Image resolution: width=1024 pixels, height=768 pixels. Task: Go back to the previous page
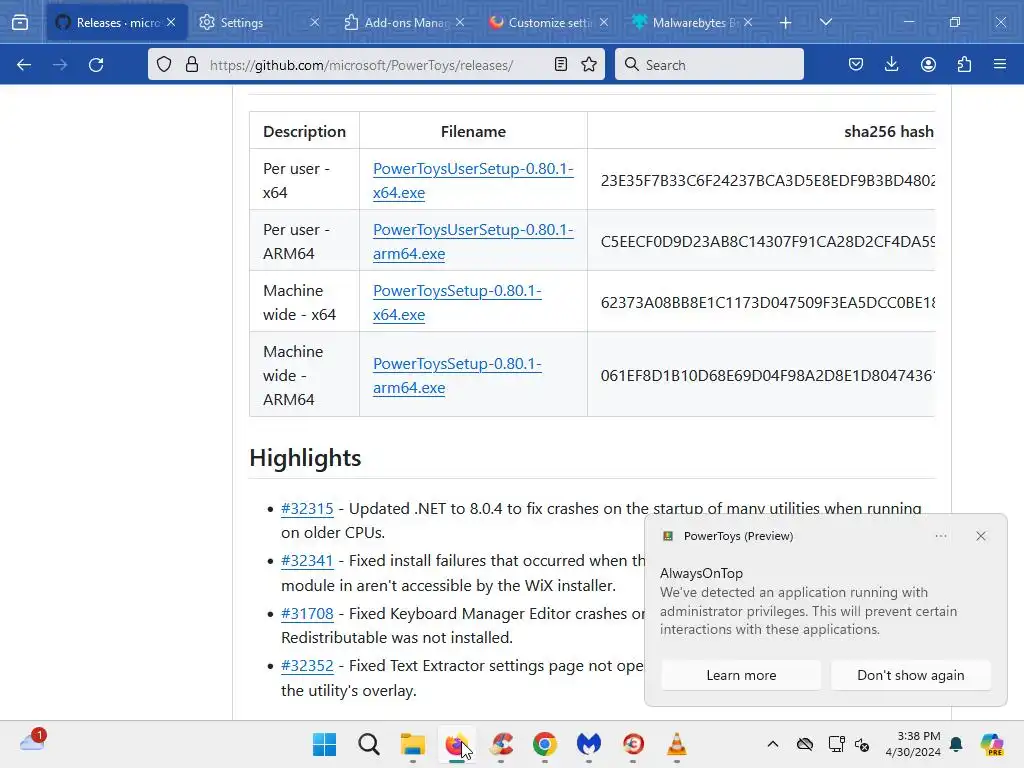(x=24, y=65)
